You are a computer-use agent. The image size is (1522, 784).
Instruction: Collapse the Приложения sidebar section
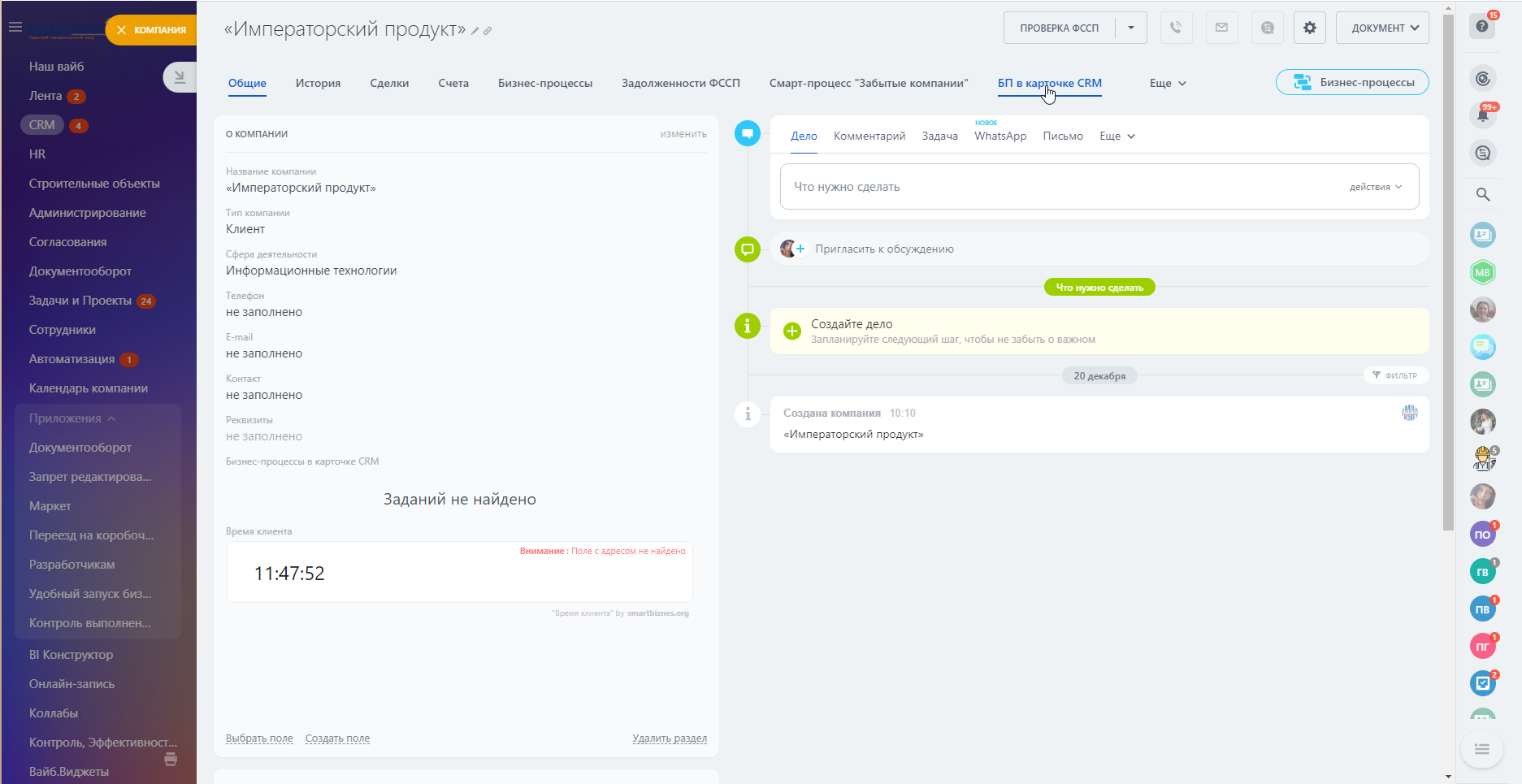(111, 418)
